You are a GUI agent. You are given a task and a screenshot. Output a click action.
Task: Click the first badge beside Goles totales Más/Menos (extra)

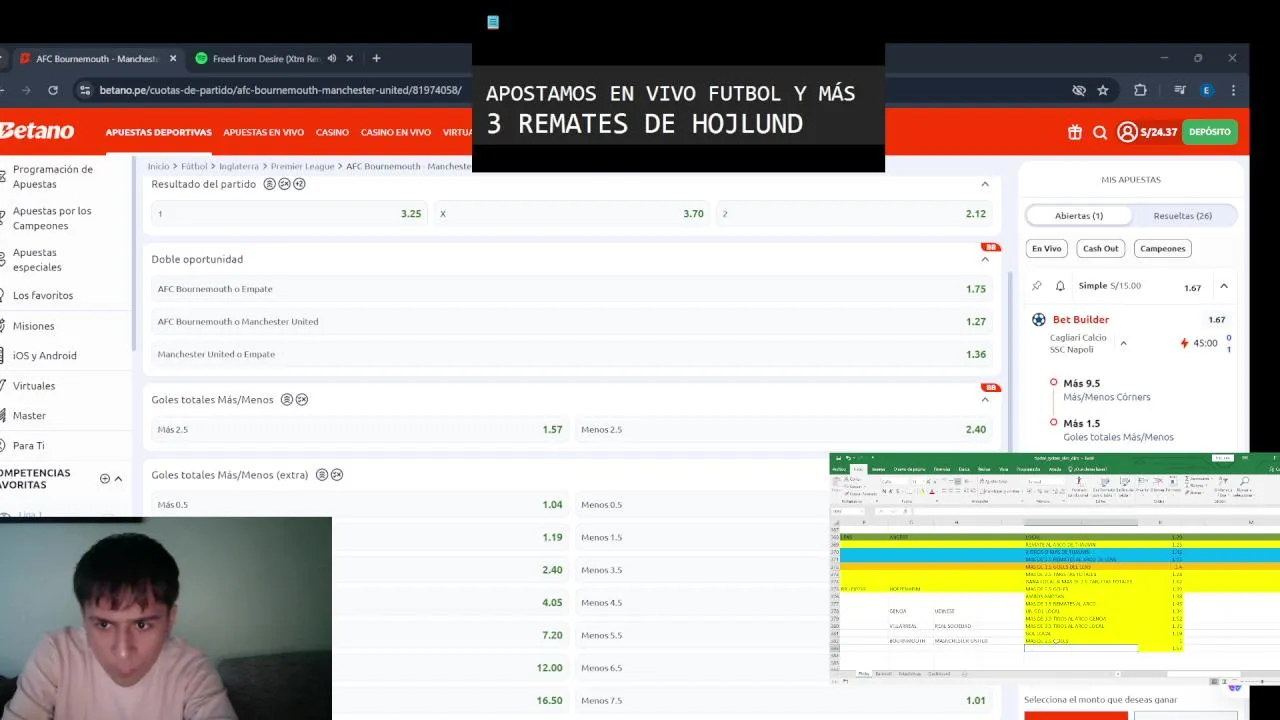coord(321,475)
